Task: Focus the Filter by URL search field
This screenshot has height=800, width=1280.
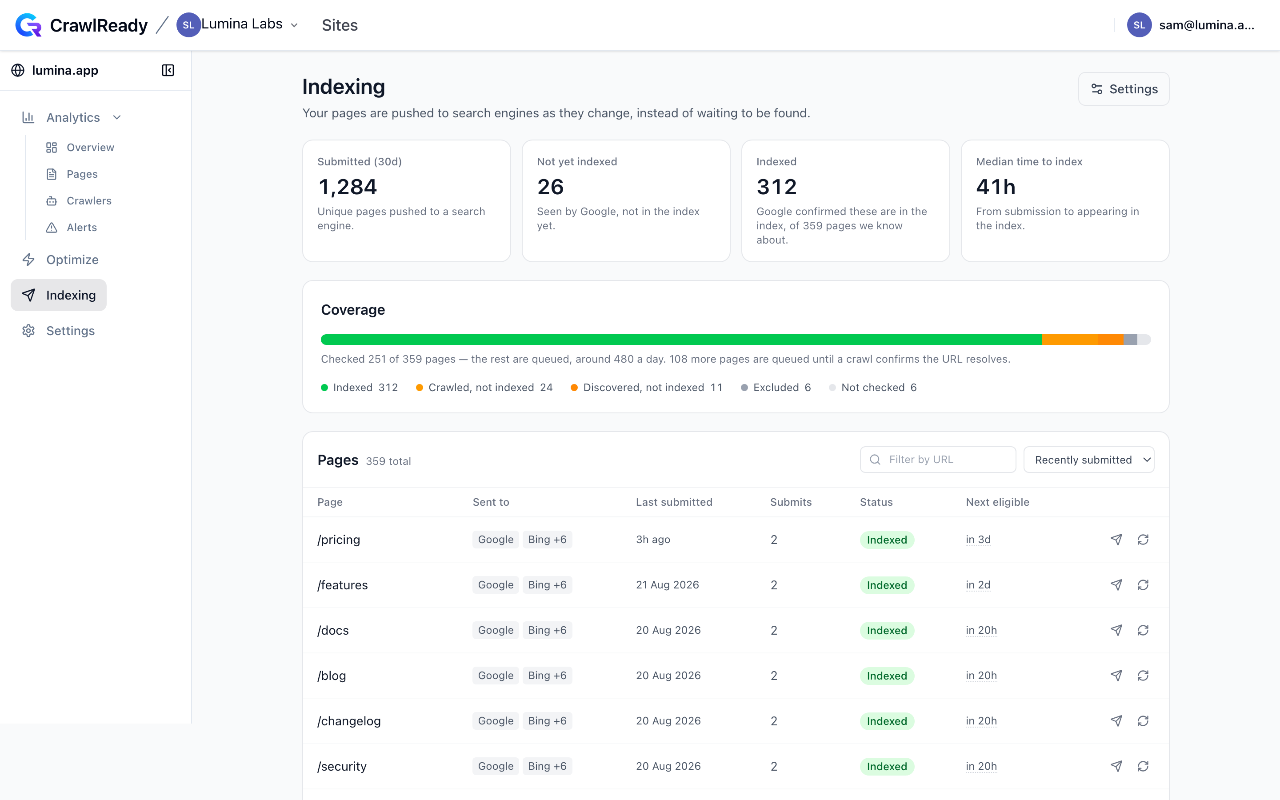Action: click(938, 460)
